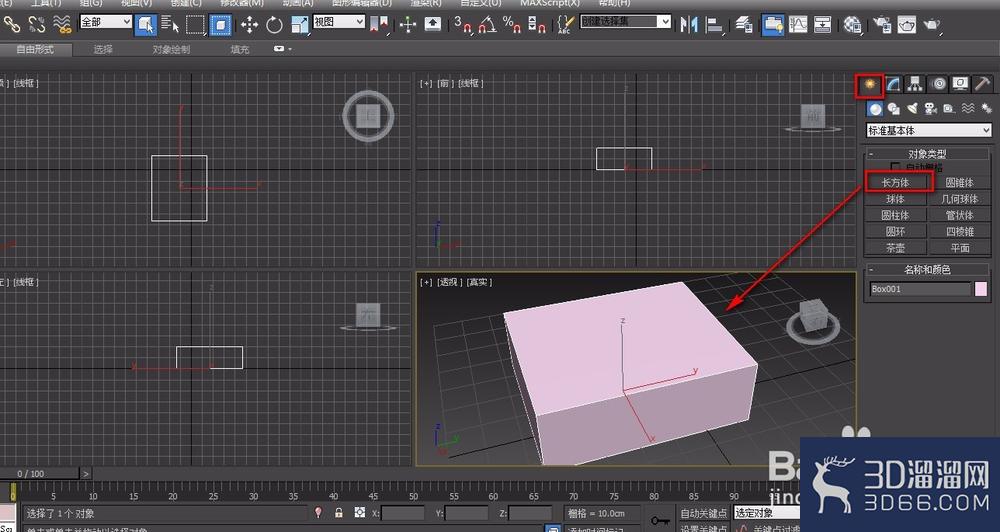This screenshot has width=1000, height=532.
Task: Toggle the highlighted ribbon/graphite tools button
Action: pyautogui.click(x=773, y=25)
